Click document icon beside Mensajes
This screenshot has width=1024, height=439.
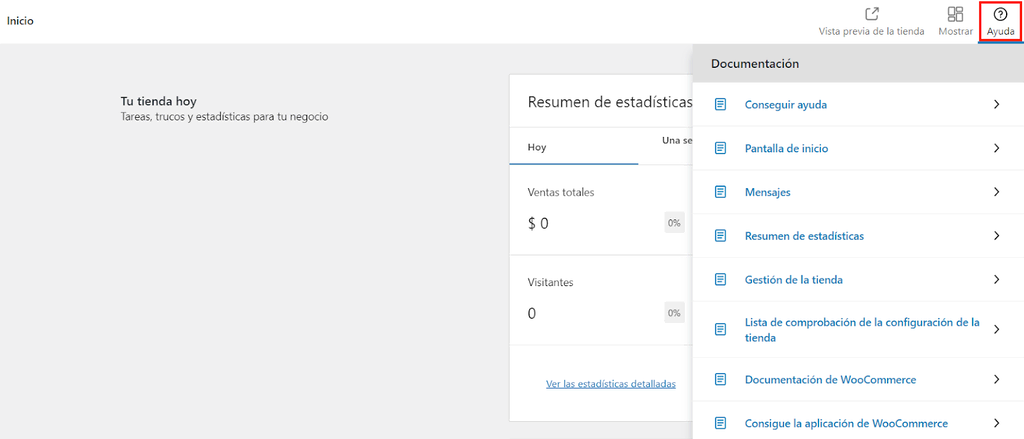pyautogui.click(x=720, y=192)
